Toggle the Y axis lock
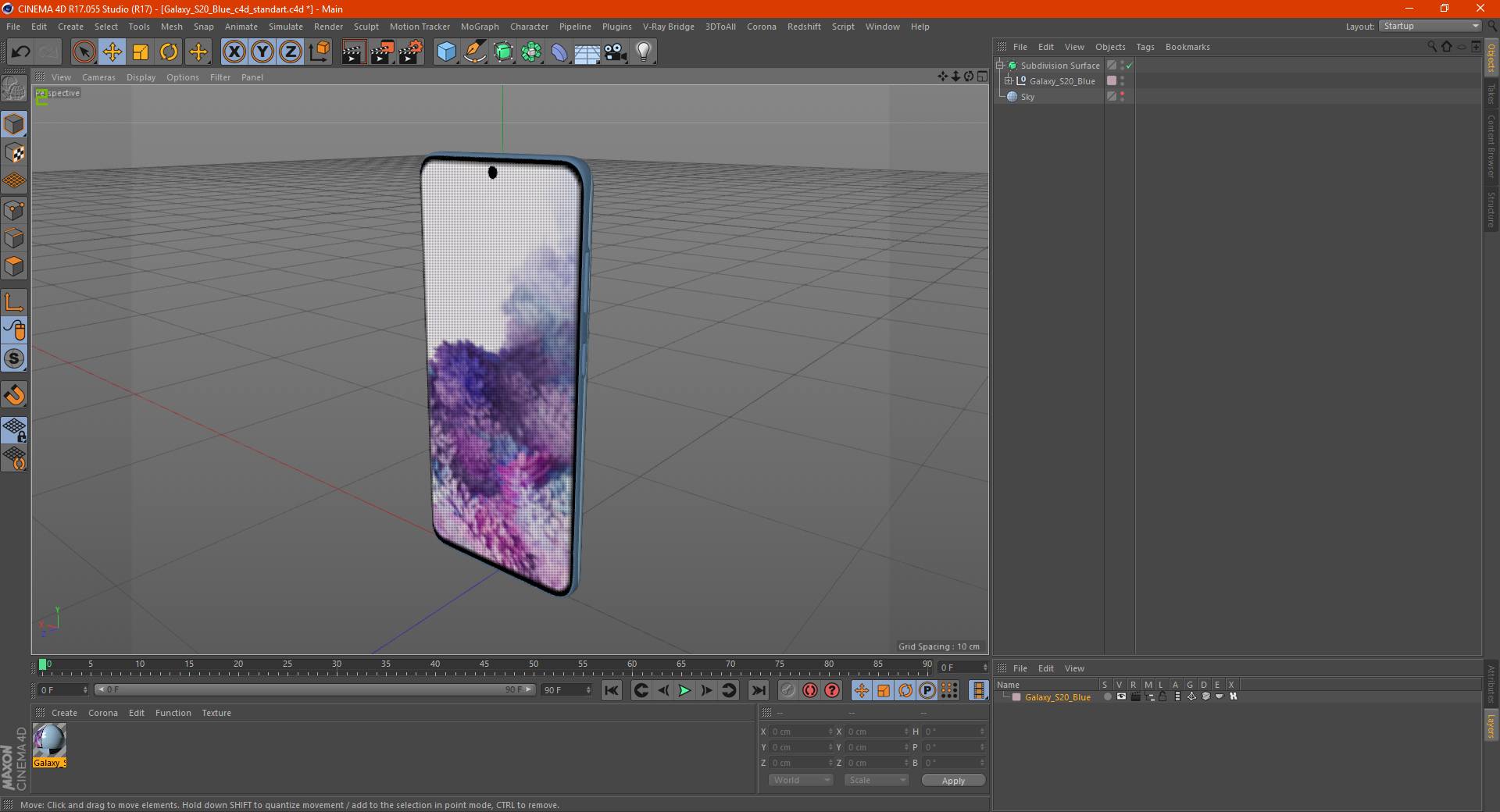This screenshot has width=1500, height=812. tap(262, 52)
